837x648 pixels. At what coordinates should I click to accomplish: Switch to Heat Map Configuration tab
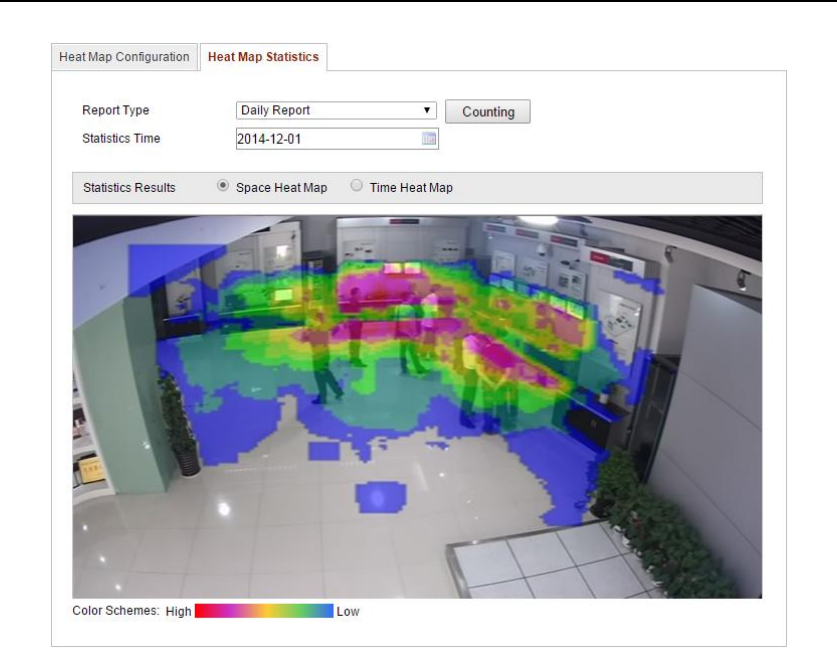coord(124,57)
